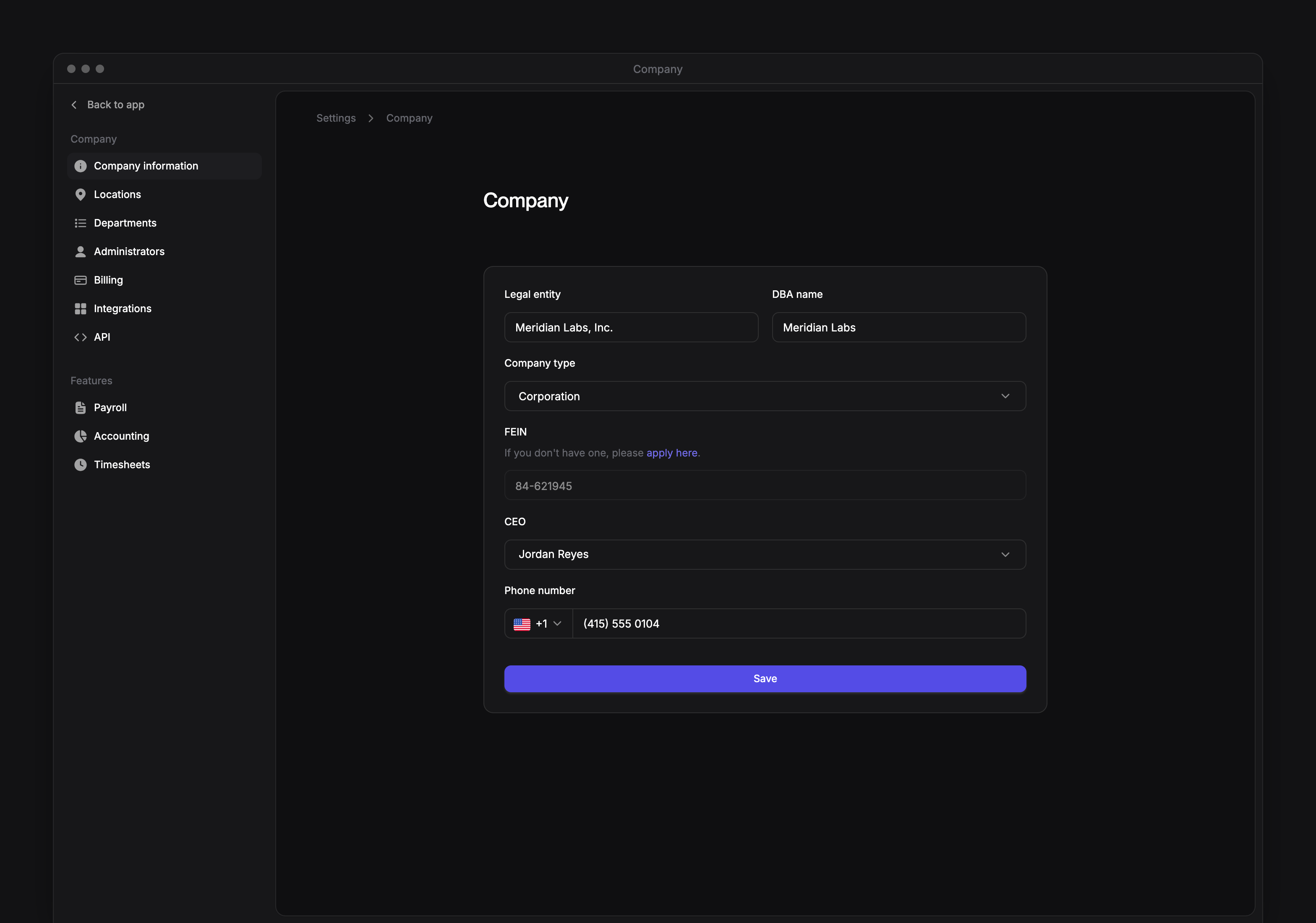This screenshot has height=923, width=1316.
Task: Open Company information settings page
Action: tap(164, 166)
